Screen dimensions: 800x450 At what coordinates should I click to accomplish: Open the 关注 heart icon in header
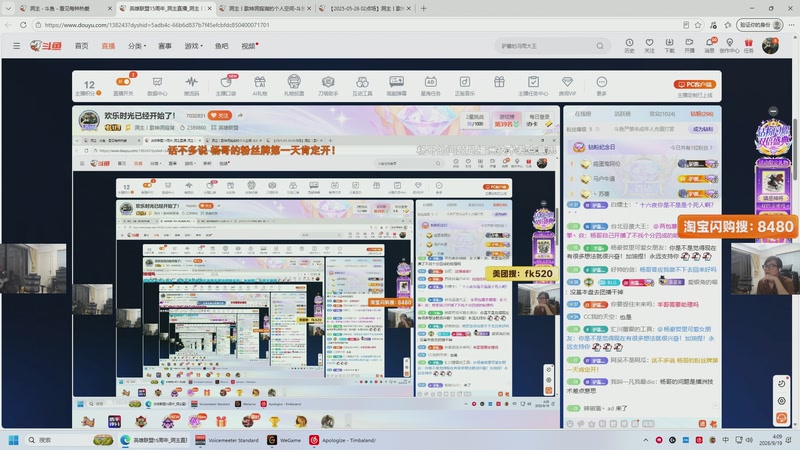point(649,43)
